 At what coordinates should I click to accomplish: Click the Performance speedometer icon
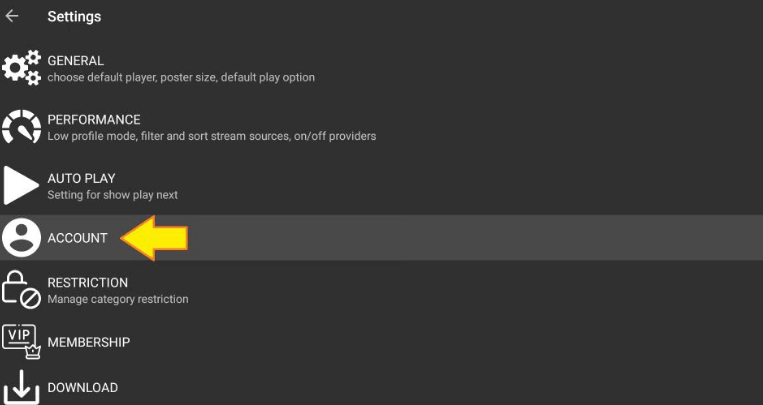[21, 127]
